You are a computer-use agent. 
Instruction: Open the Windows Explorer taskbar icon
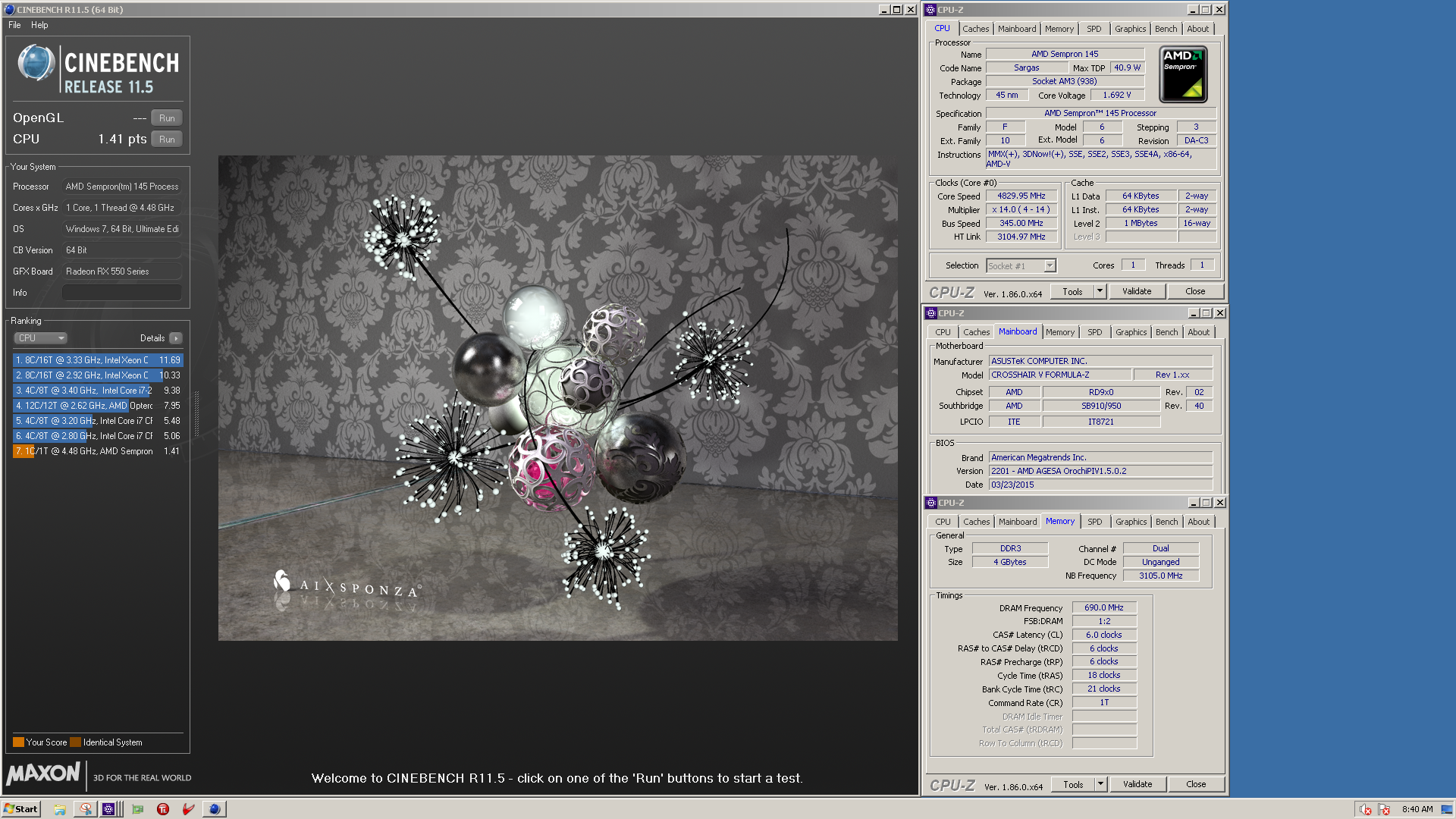point(60,809)
